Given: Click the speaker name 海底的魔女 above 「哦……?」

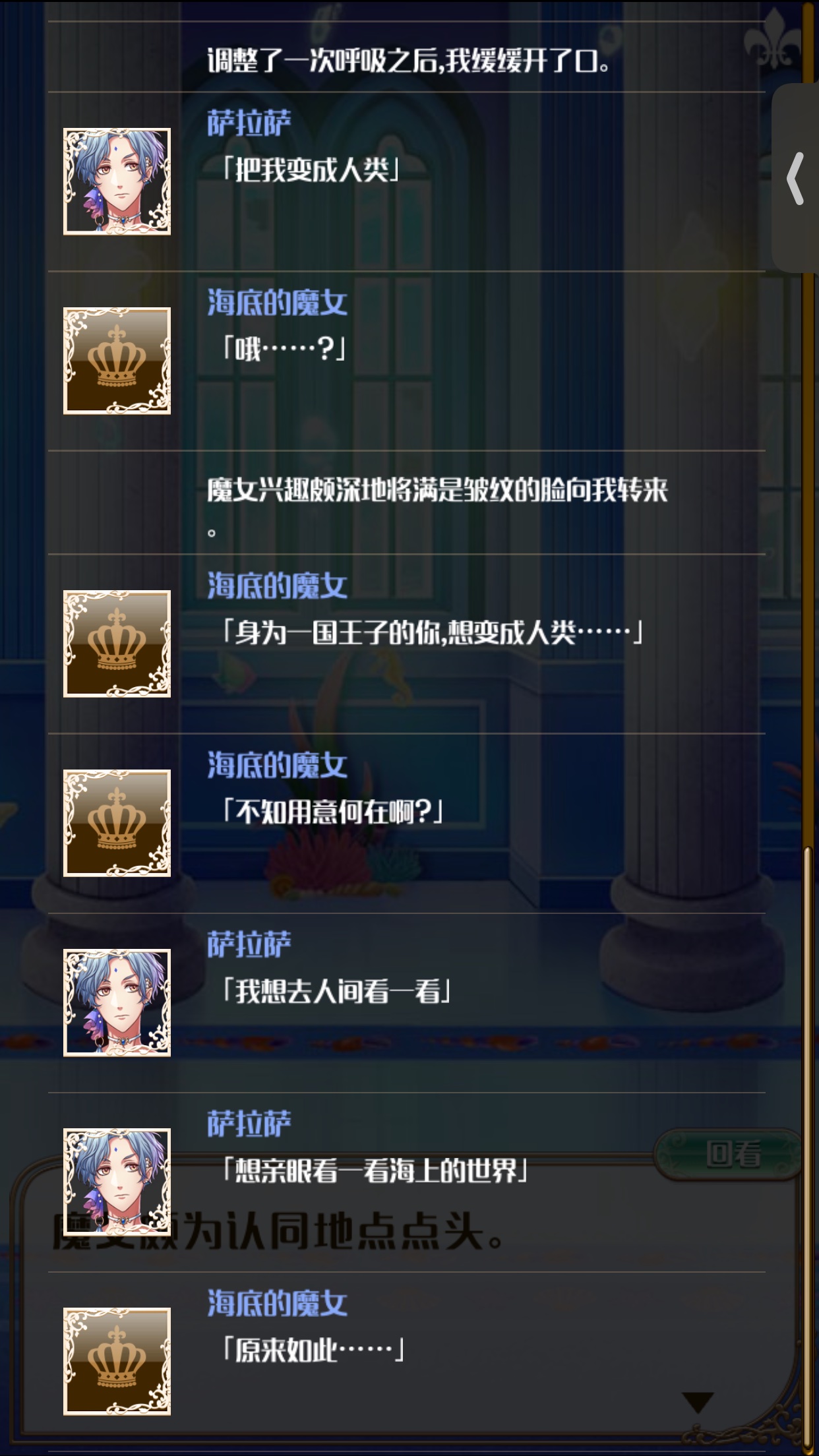Looking at the screenshot, I should [x=277, y=302].
